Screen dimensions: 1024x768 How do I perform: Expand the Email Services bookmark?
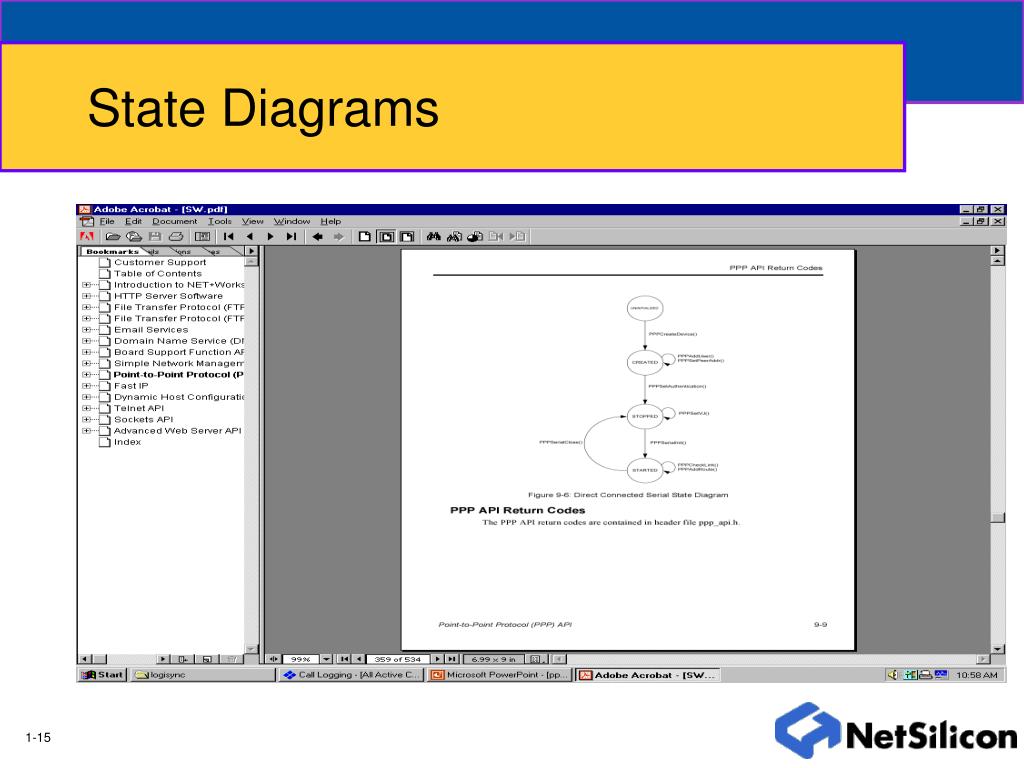click(x=86, y=330)
